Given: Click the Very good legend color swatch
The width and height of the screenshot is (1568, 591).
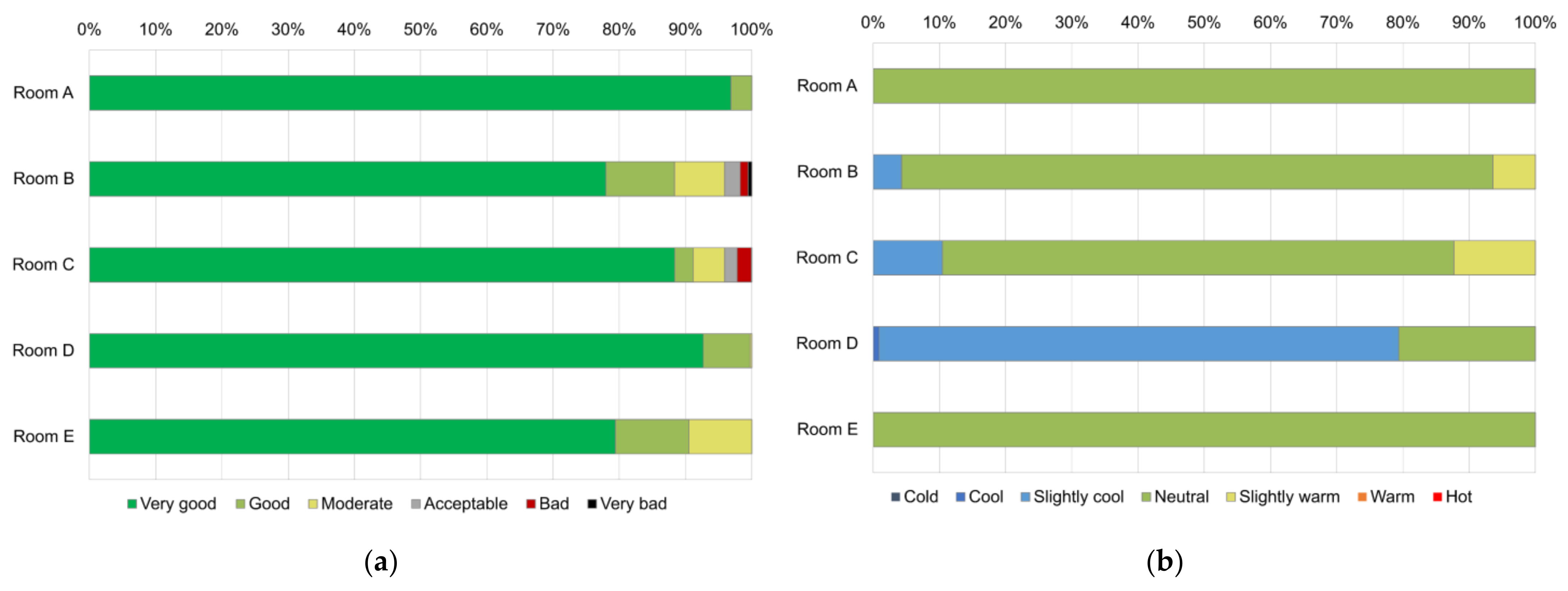Looking at the screenshot, I should click(x=132, y=504).
